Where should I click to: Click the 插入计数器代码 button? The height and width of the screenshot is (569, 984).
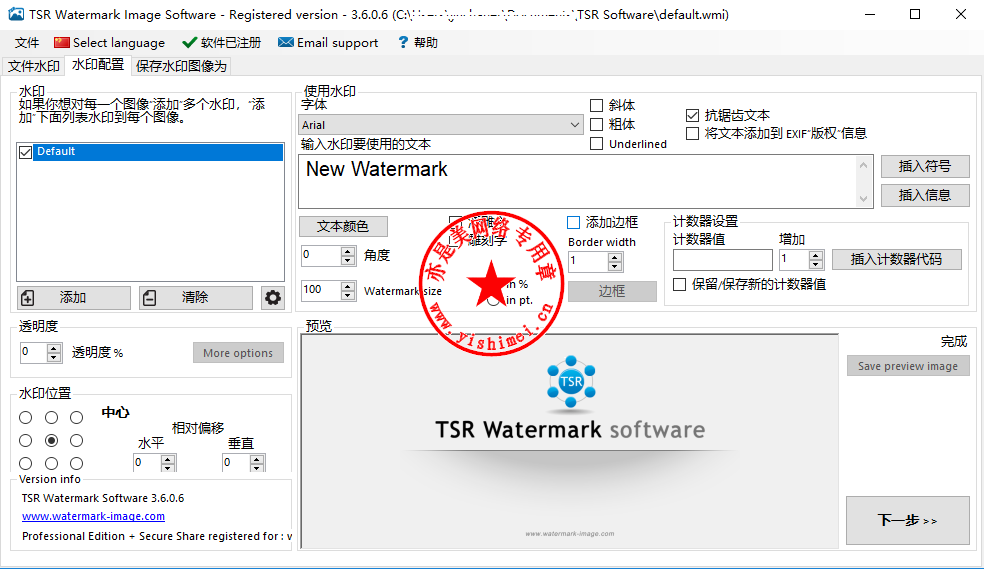[897, 259]
